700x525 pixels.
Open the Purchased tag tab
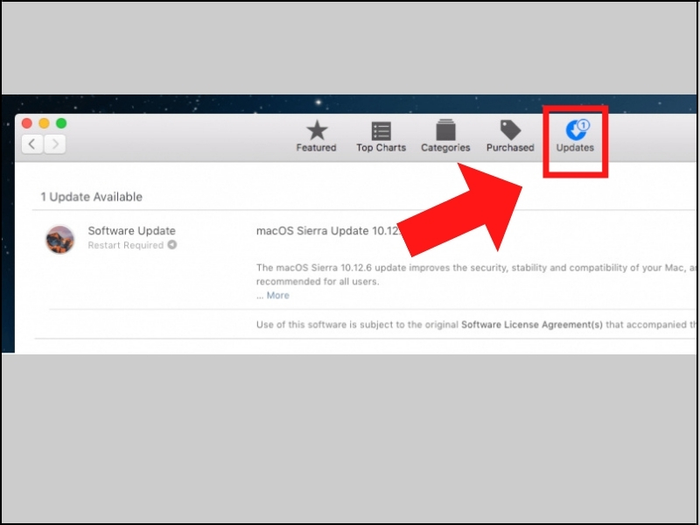point(510,136)
